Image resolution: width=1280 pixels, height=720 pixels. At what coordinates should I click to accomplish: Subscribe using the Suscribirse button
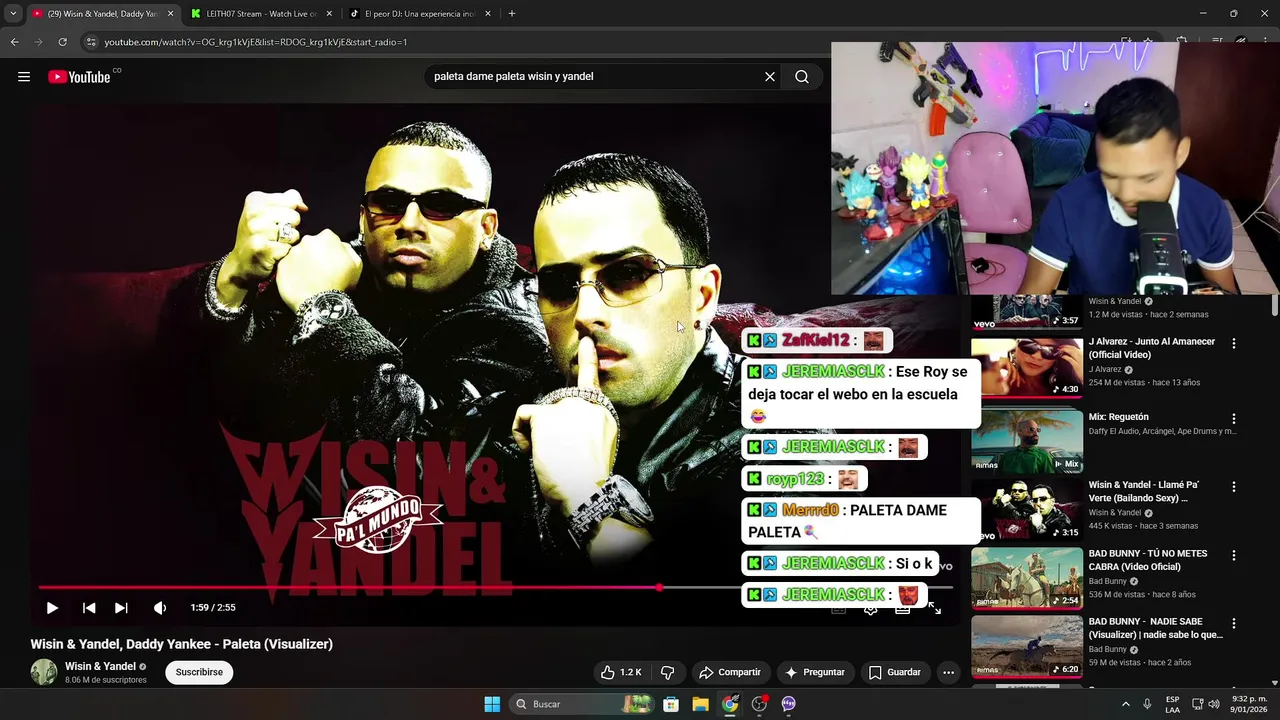pos(199,672)
